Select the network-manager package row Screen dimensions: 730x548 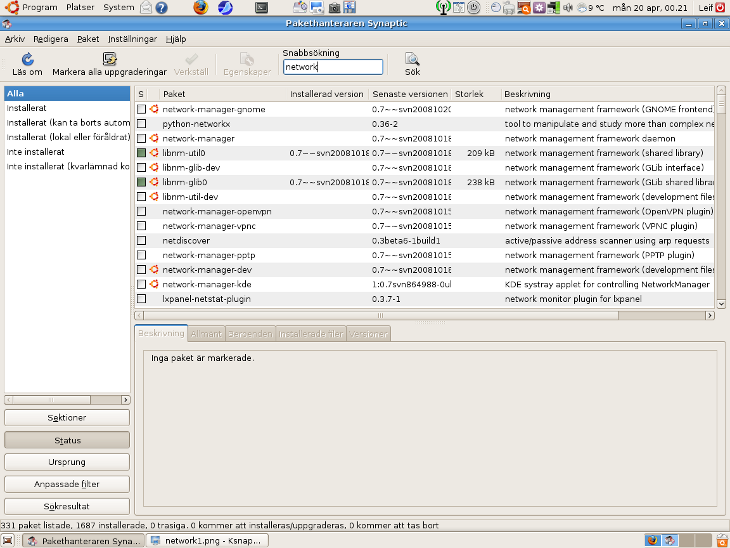(424, 138)
